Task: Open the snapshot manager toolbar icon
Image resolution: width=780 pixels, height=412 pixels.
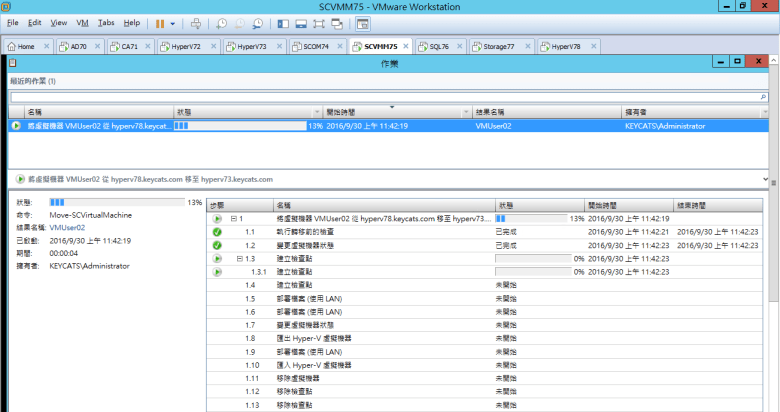Action: 258,22
